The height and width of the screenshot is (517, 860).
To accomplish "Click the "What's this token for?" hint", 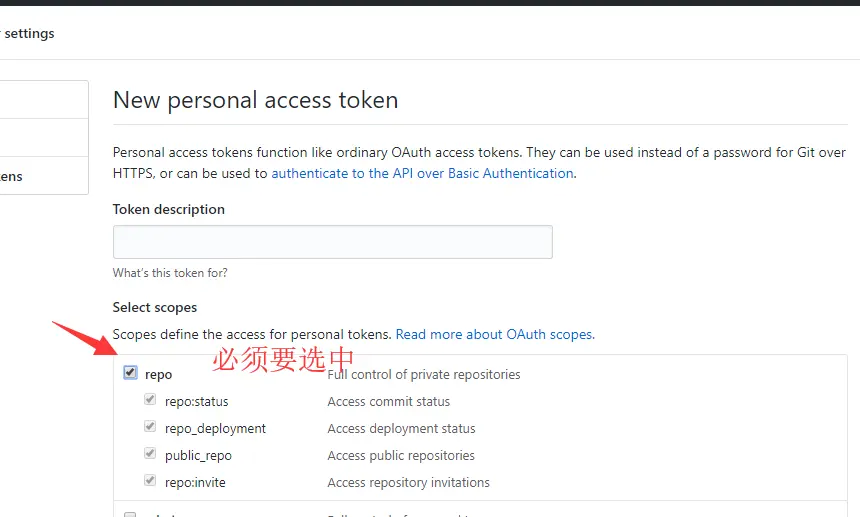I will tap(170, 273).
